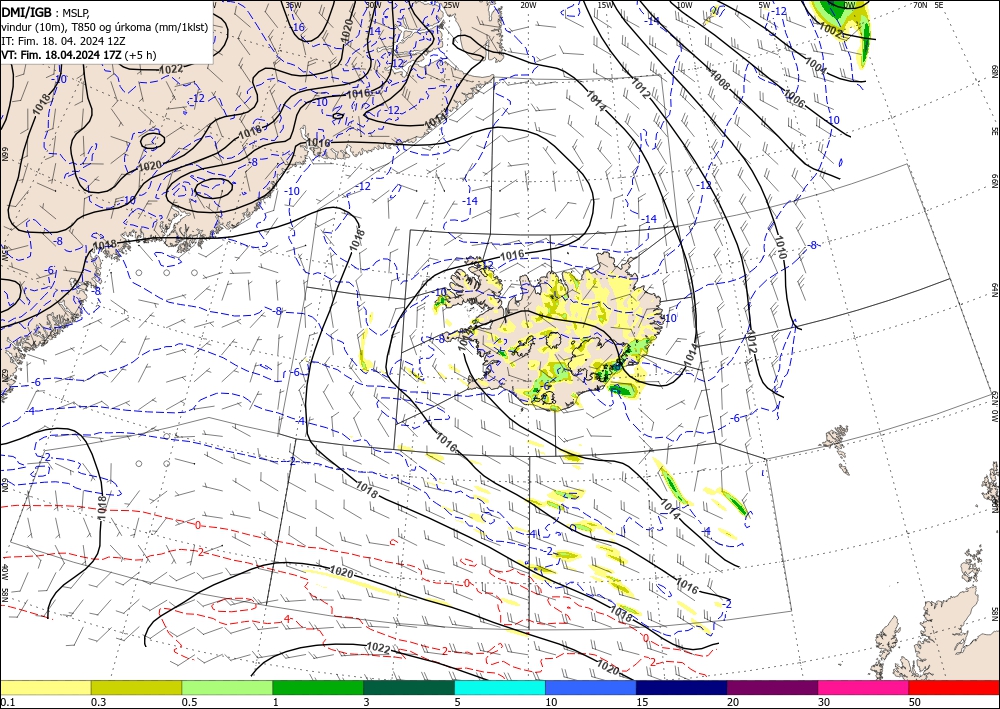
Task: Click the '15W' longitude label
Action: pyautogui.click(x=606, y=4)
